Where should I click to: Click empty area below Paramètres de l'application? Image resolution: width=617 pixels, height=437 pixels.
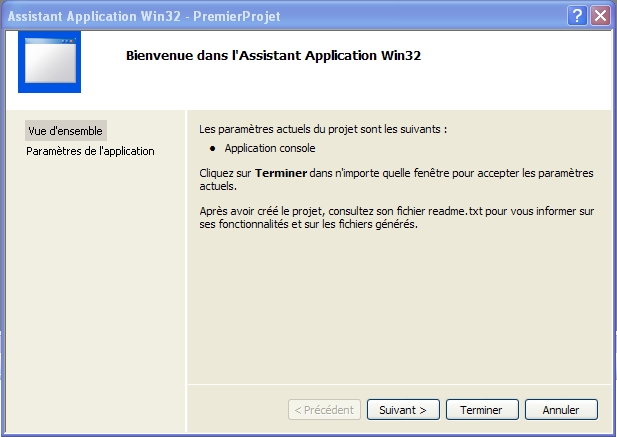click(95, 280)
